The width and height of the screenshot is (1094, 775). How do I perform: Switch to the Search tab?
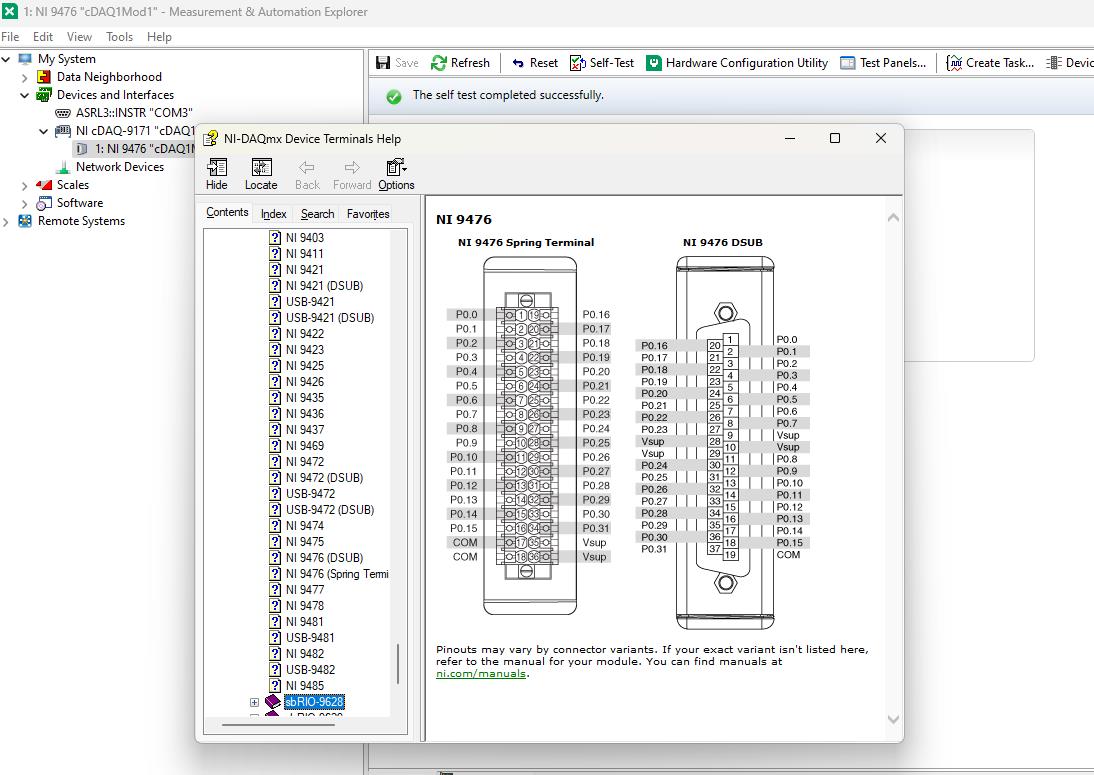pyautogui.click(x=317, y=214)
